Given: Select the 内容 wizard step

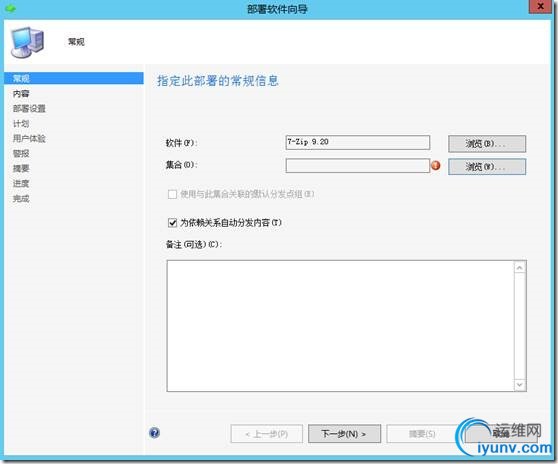Looking at the screenshot, I should 21,94.
